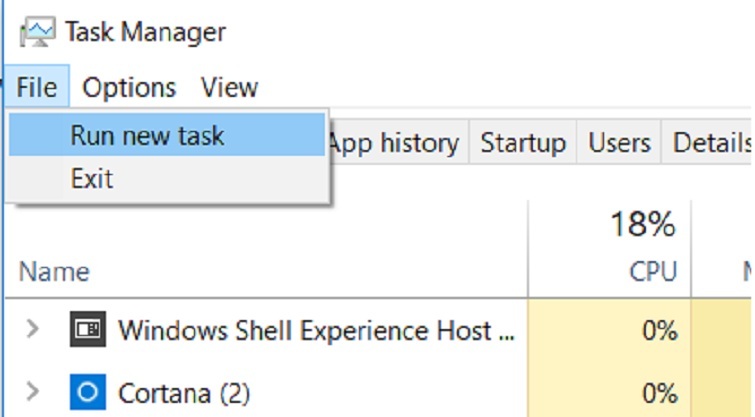Sort processes by the CPU column header
Viewport: 755px width, 417px height.
pyautogui.click(x=653, y=271)
